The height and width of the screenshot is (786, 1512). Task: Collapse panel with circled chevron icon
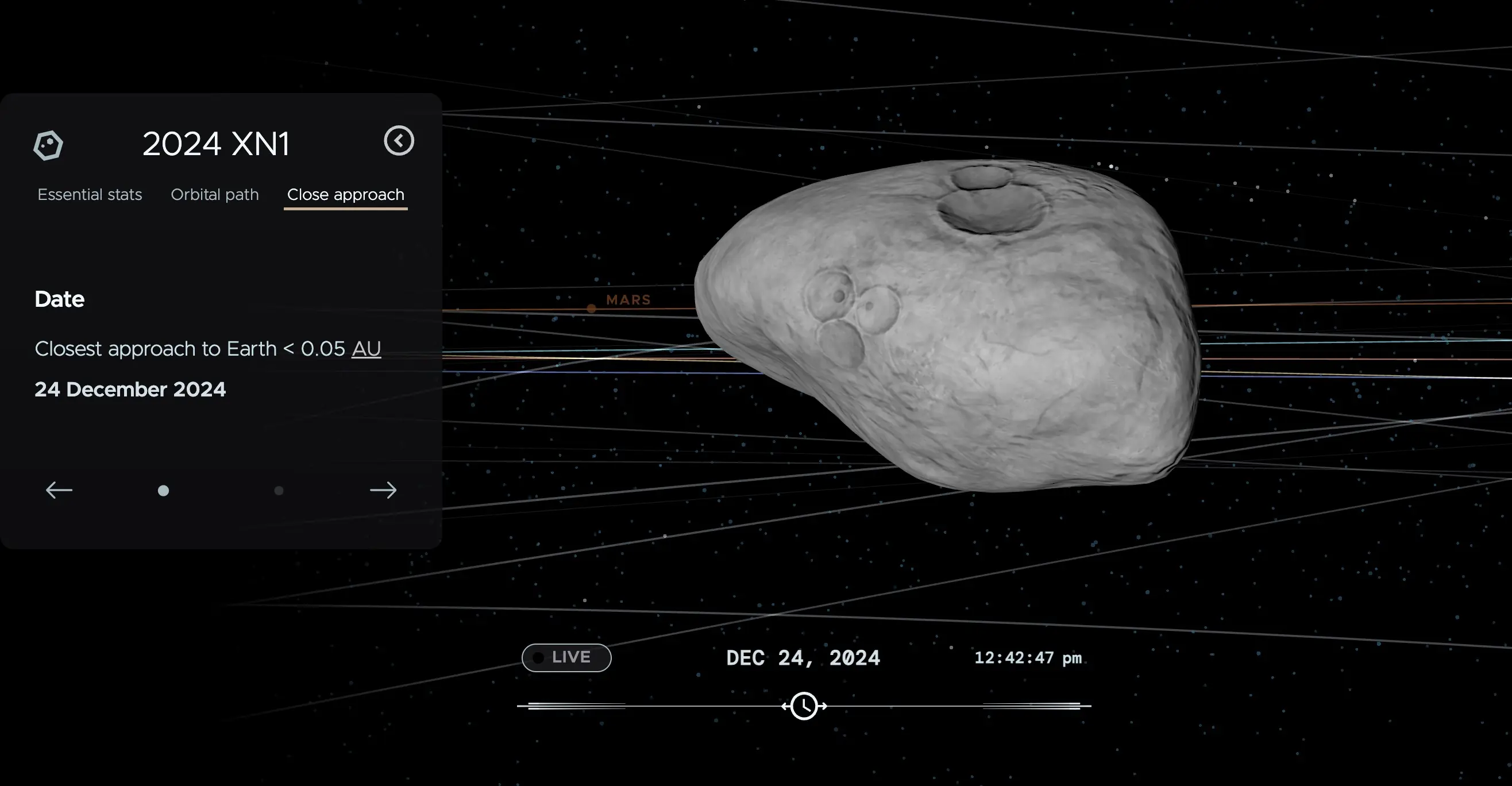tap(399, 141)
